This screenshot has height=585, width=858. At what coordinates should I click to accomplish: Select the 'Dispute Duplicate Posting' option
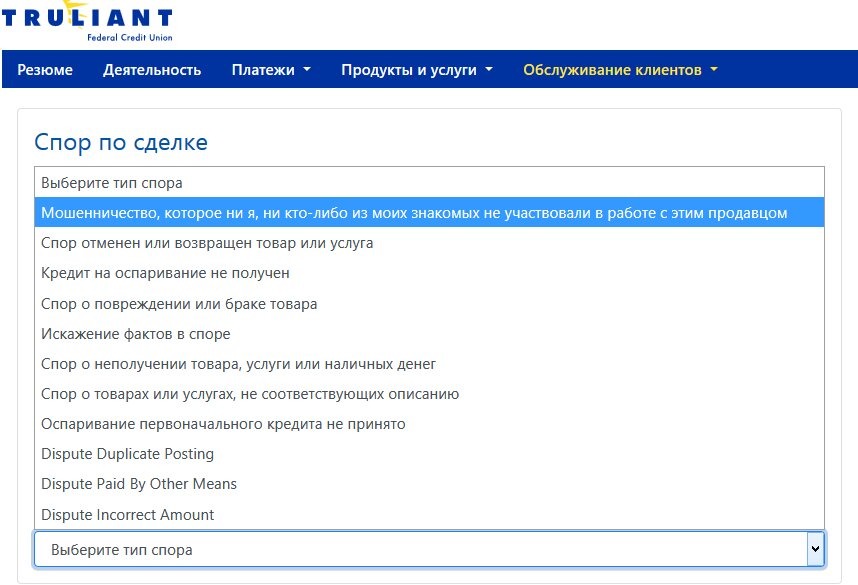pyautogui.click(x=429, y=454)
